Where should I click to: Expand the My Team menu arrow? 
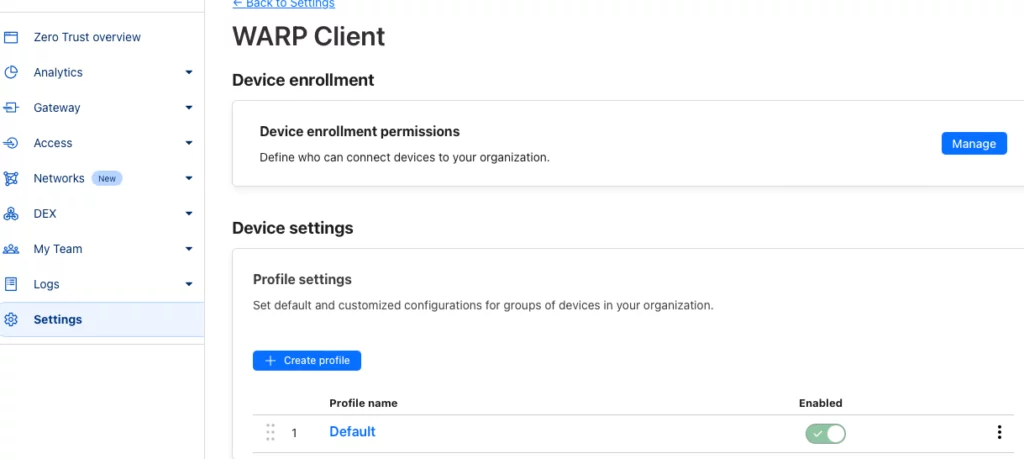tap(189, 249)
